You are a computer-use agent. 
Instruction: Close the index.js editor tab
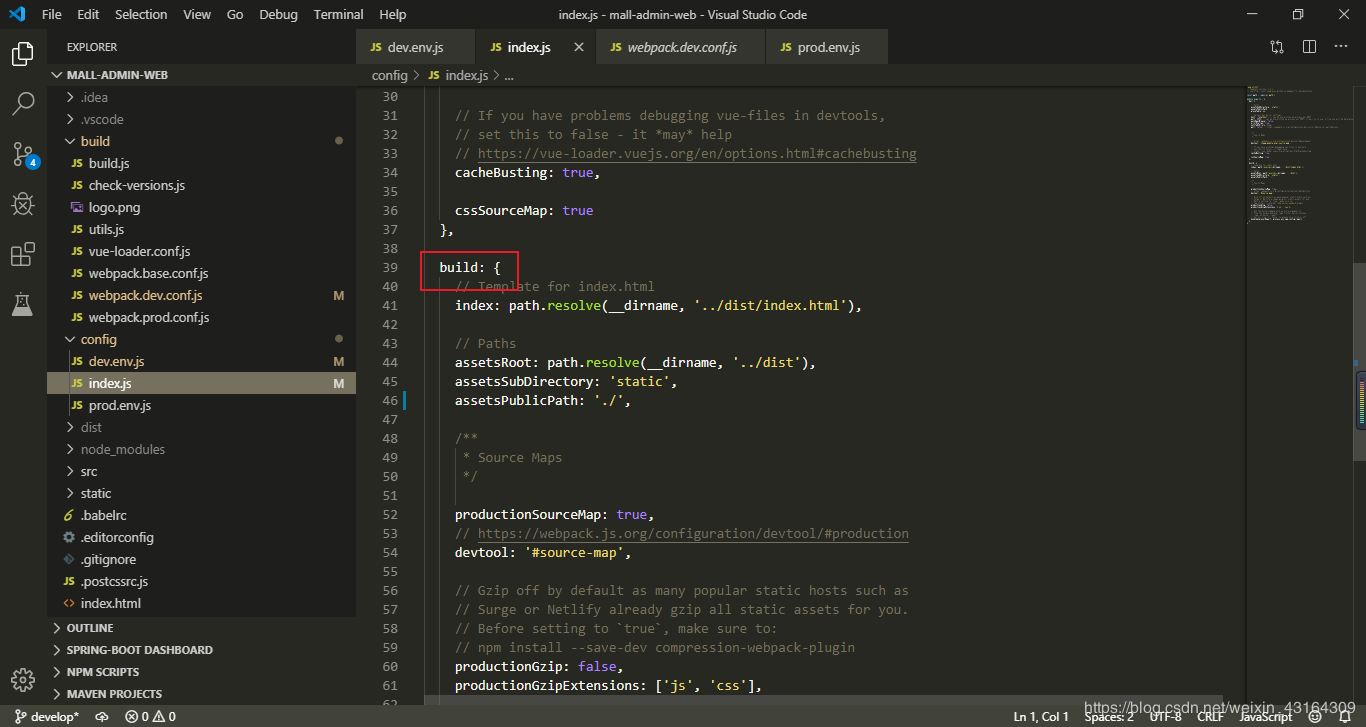coord(579,47)
